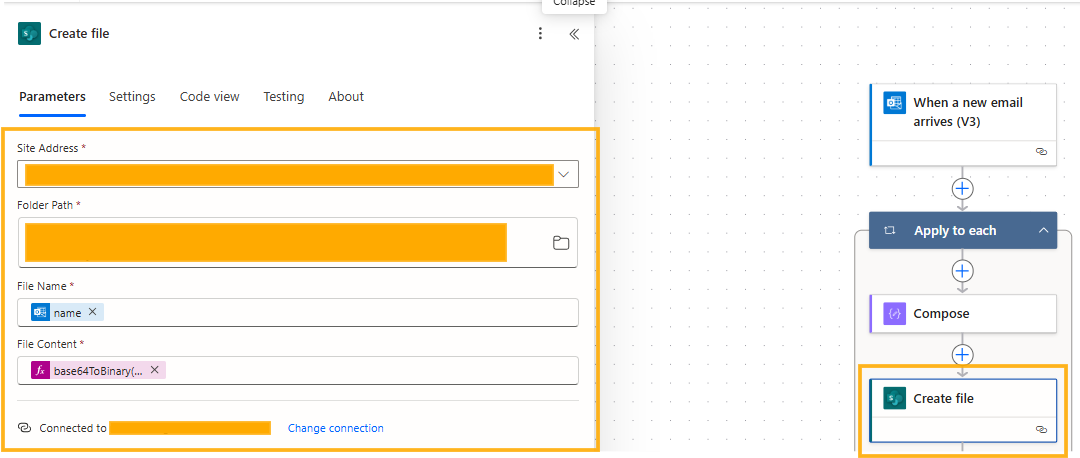Open the Testing tab
Screen dimensions: 1080x458
click(284, 97)
